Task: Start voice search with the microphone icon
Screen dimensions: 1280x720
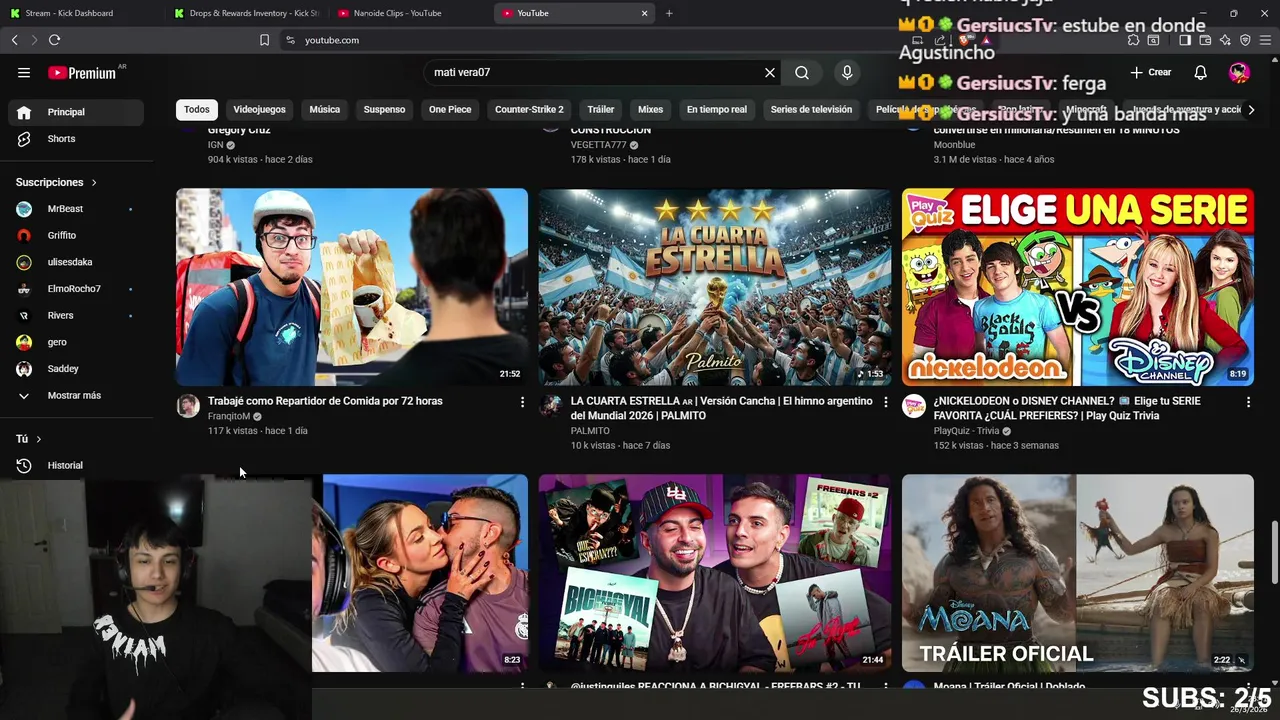Action: [847, 73]
